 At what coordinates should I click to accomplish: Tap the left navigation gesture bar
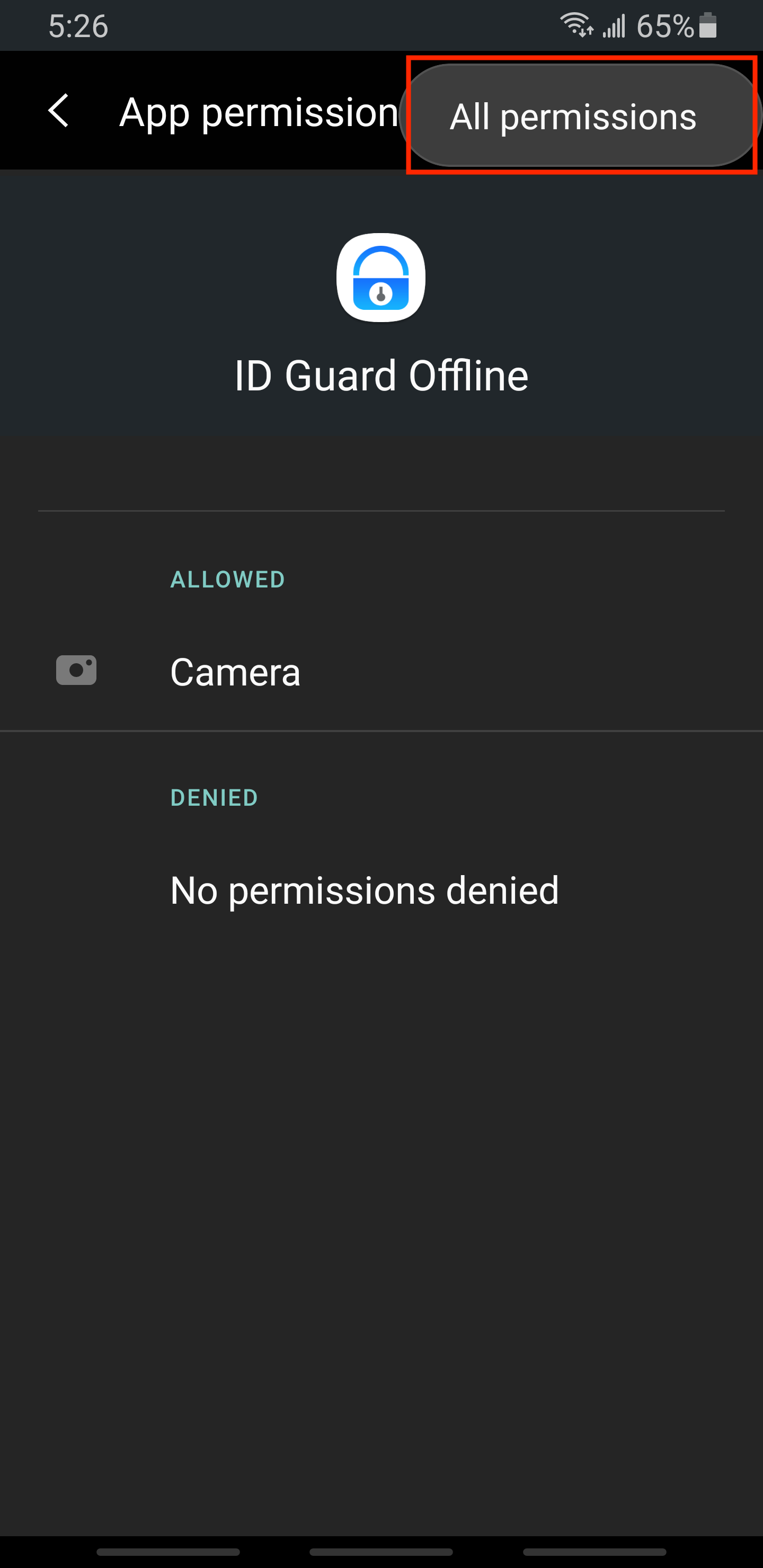[x=168, y=1552]
